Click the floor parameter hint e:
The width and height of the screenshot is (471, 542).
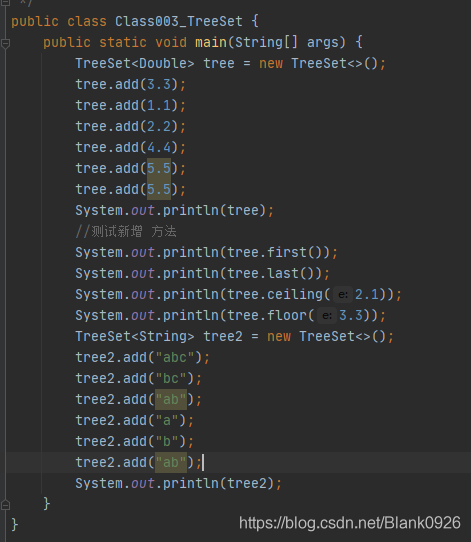tap(327, 316)
